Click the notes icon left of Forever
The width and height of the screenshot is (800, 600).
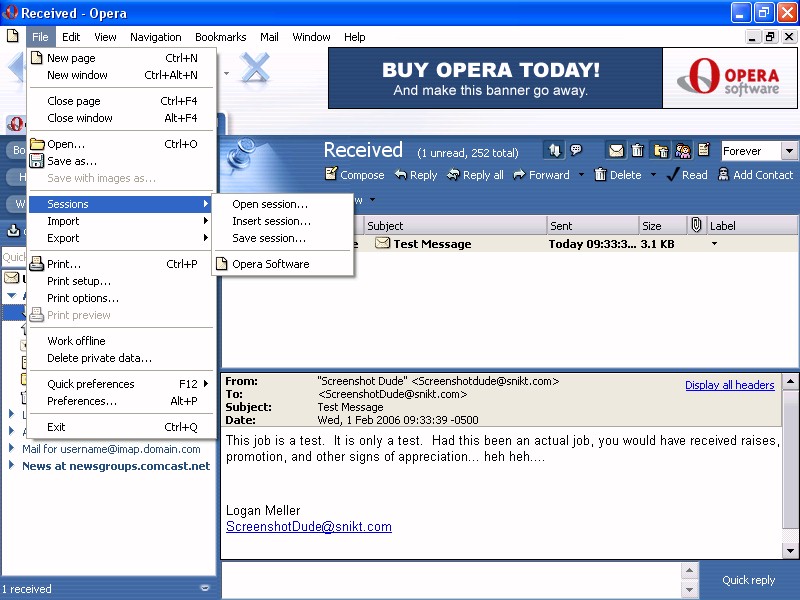click(704, 150)
